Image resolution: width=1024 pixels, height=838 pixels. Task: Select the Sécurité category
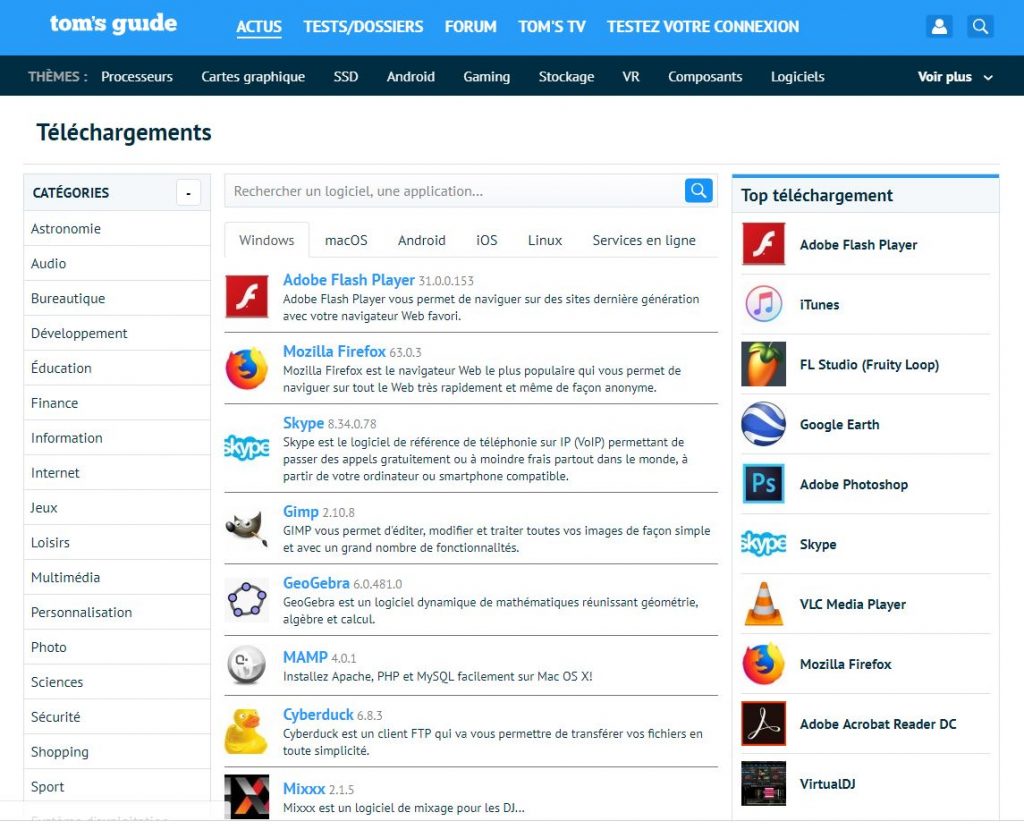coord(117,717)
